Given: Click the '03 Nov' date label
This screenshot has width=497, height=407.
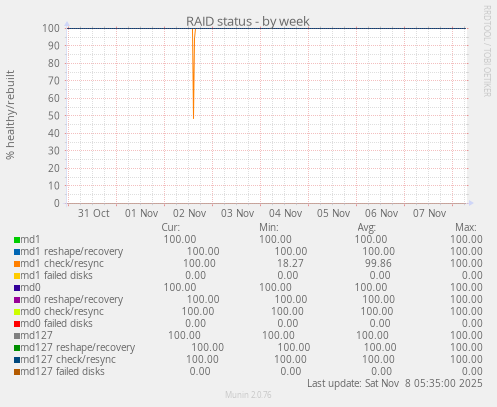Looking at the screenshot, I should pos(237,213).
